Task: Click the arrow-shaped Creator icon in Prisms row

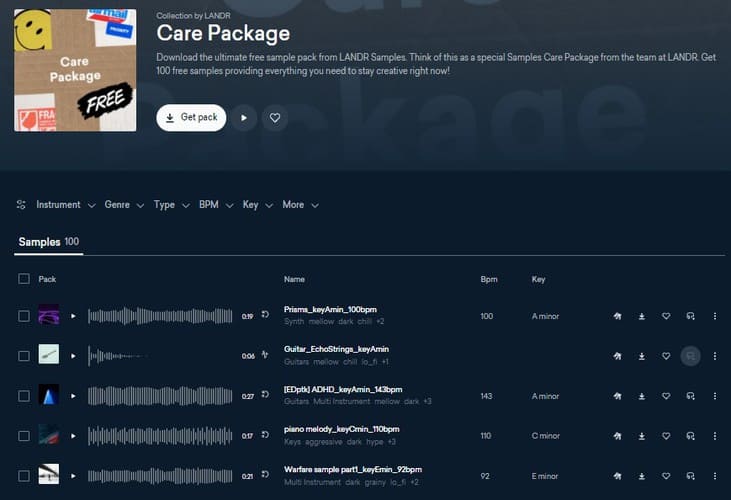Action: 617,316
